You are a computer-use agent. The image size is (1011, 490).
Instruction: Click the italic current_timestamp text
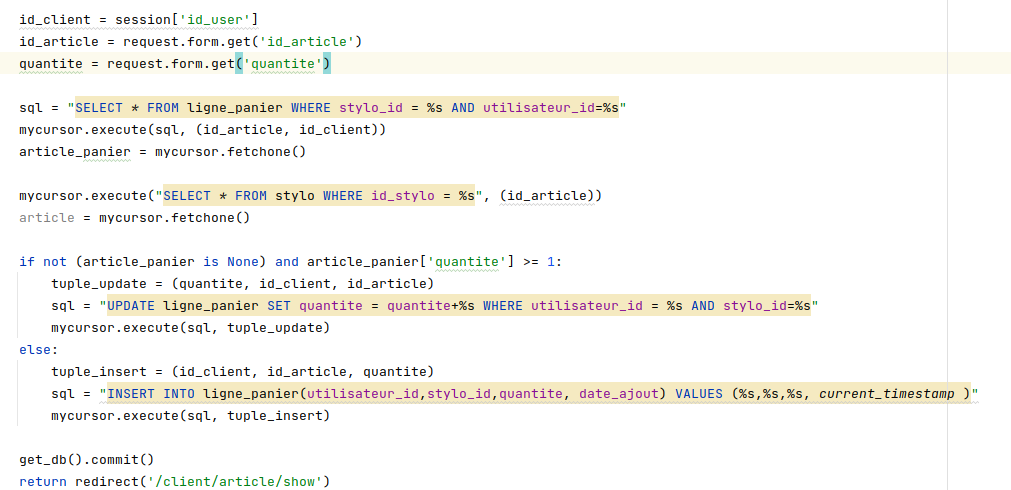click(886, 394)
